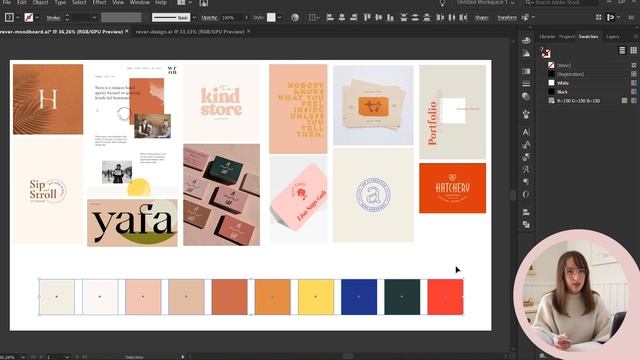This screenshot has width=640, height=360.
Task: Click vertical distribute bottom icon
Action: (x=427, y=18)
